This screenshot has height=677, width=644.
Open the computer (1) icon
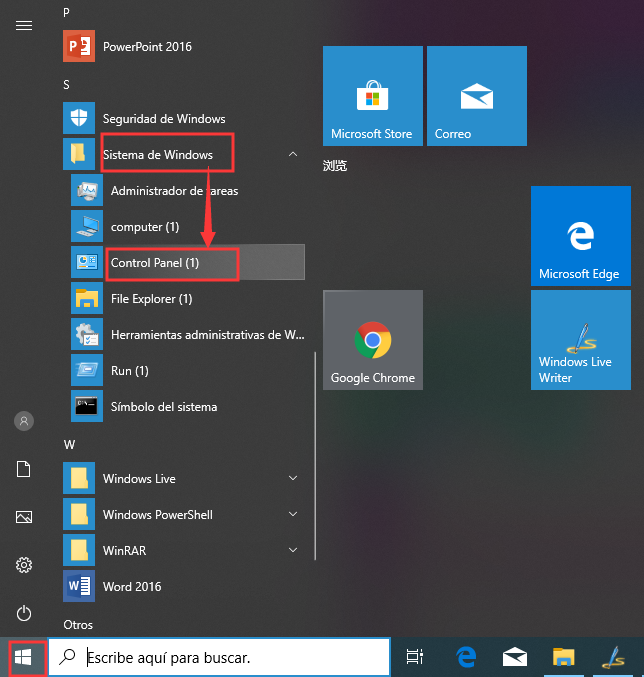coord(87,226)
